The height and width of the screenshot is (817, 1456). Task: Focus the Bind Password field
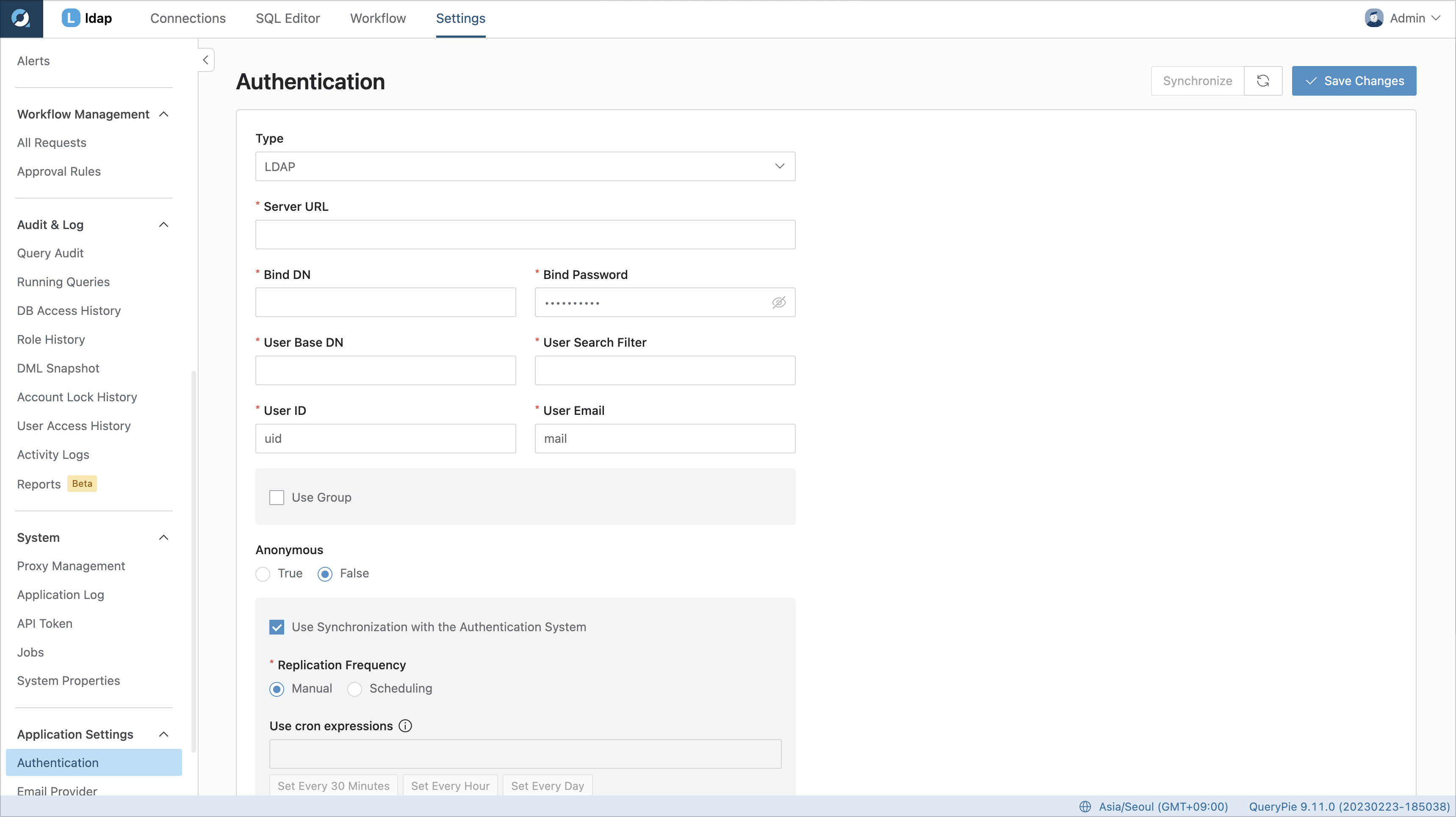[x=665, y=302]
